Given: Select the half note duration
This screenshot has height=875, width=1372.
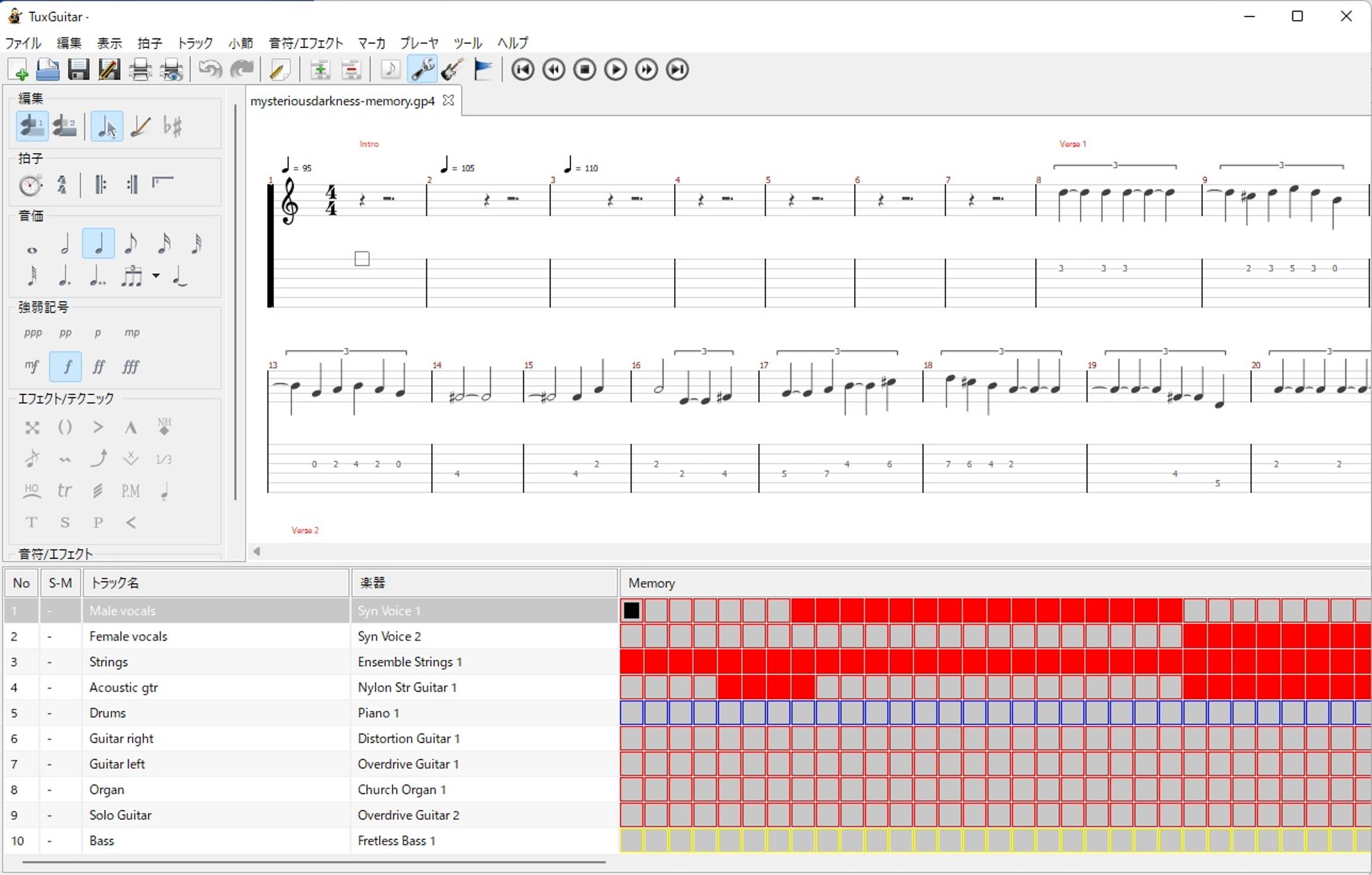Looking at the screenshot, I should (65, 244).
